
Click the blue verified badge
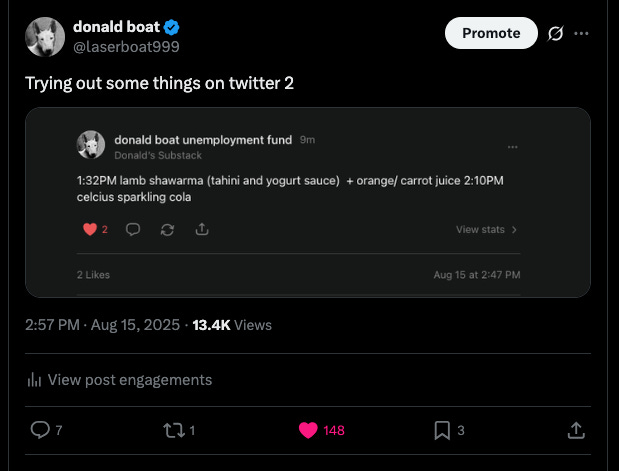[x=172, y=26]
